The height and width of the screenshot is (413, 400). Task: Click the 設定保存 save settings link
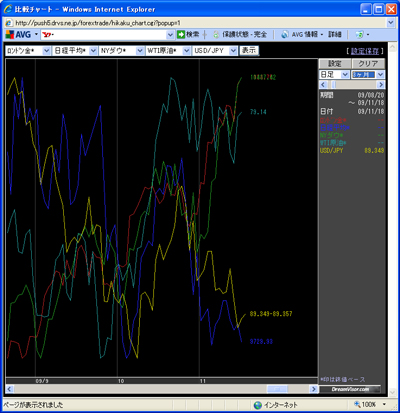coord(365,51)
